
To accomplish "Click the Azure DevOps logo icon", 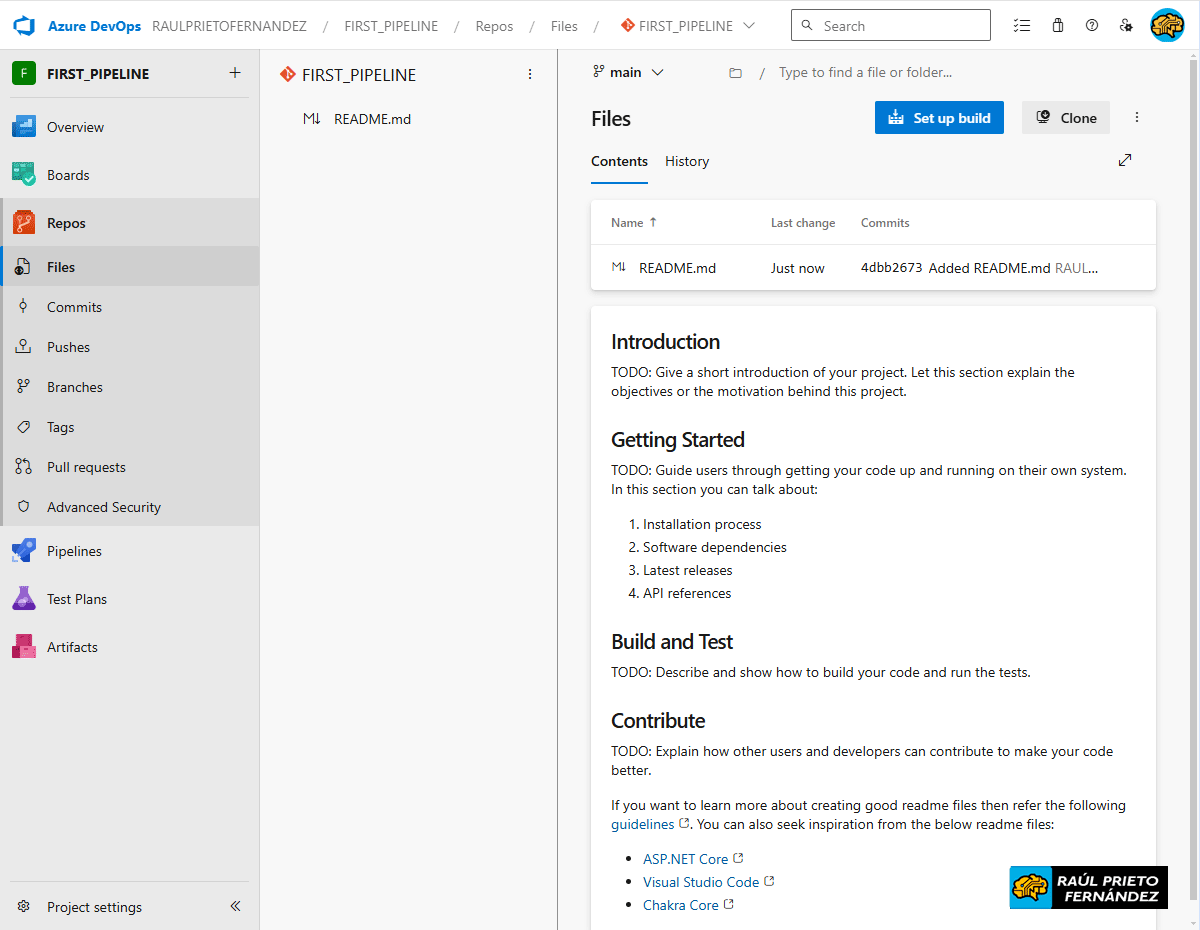I will (24, 26).
